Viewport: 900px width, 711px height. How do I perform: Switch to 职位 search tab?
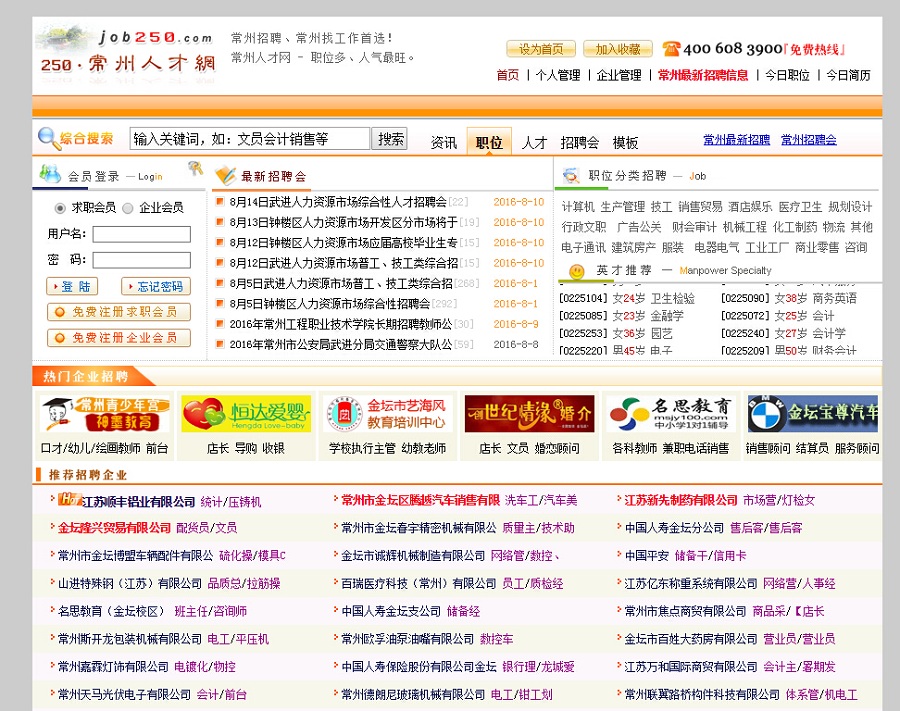tap(489, 142)
